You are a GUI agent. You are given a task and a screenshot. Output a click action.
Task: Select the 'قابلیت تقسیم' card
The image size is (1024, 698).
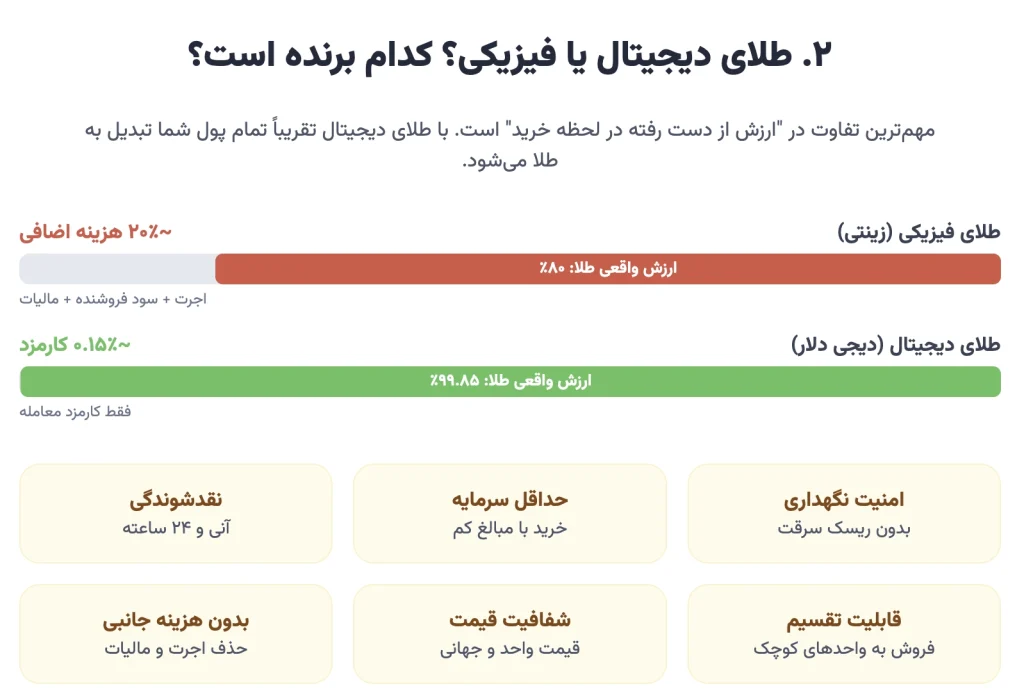(x=844, y=634)
